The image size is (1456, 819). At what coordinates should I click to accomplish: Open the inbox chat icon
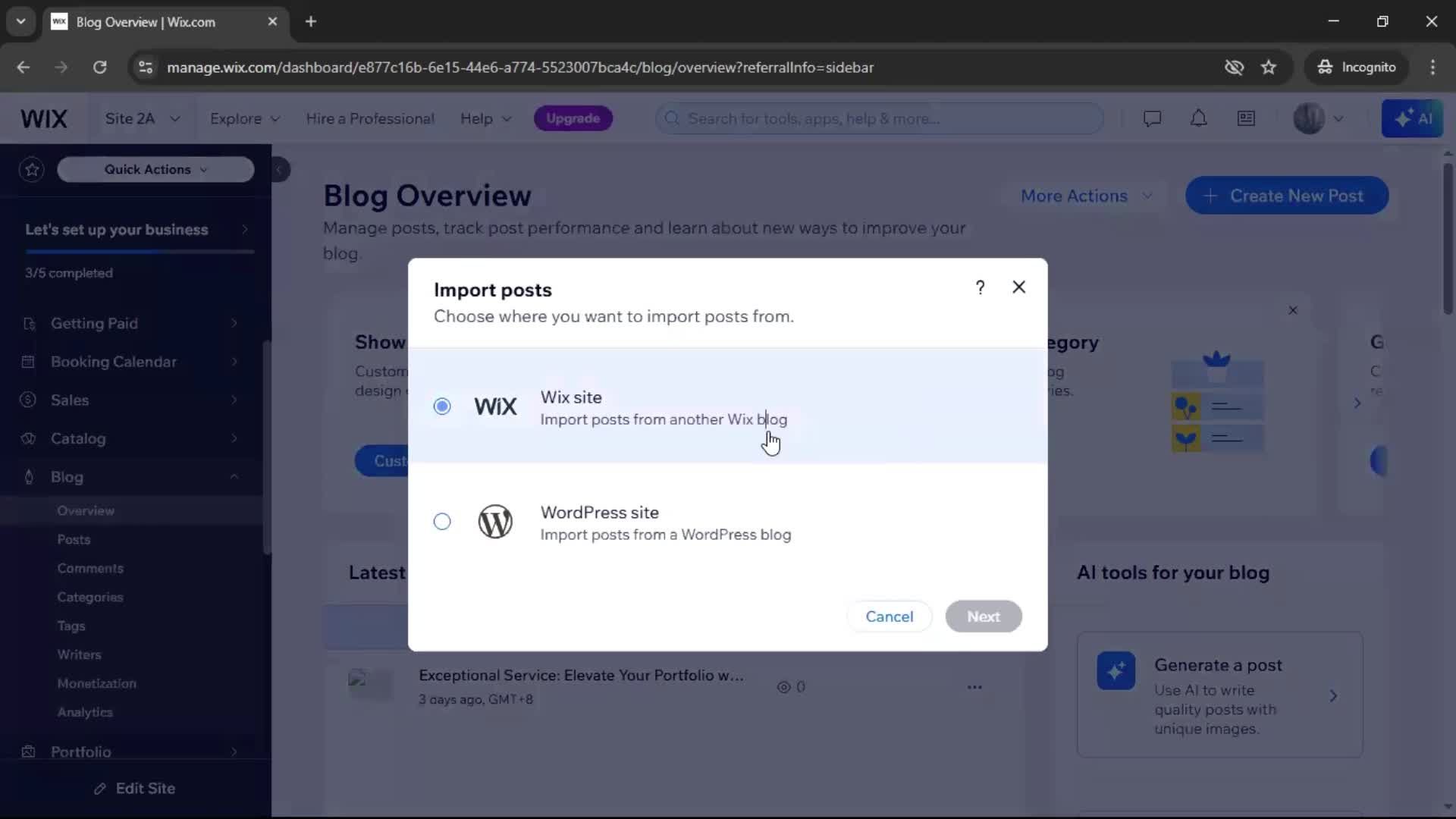(x=1152, y=118)
